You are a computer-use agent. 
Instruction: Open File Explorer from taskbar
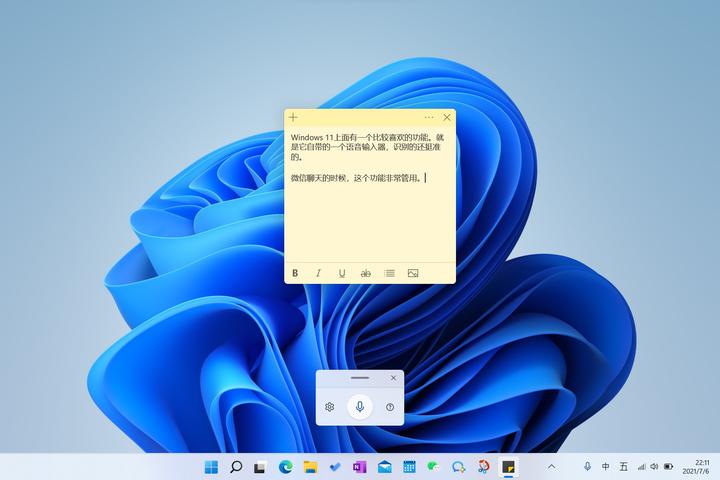[x=310, y=467]
